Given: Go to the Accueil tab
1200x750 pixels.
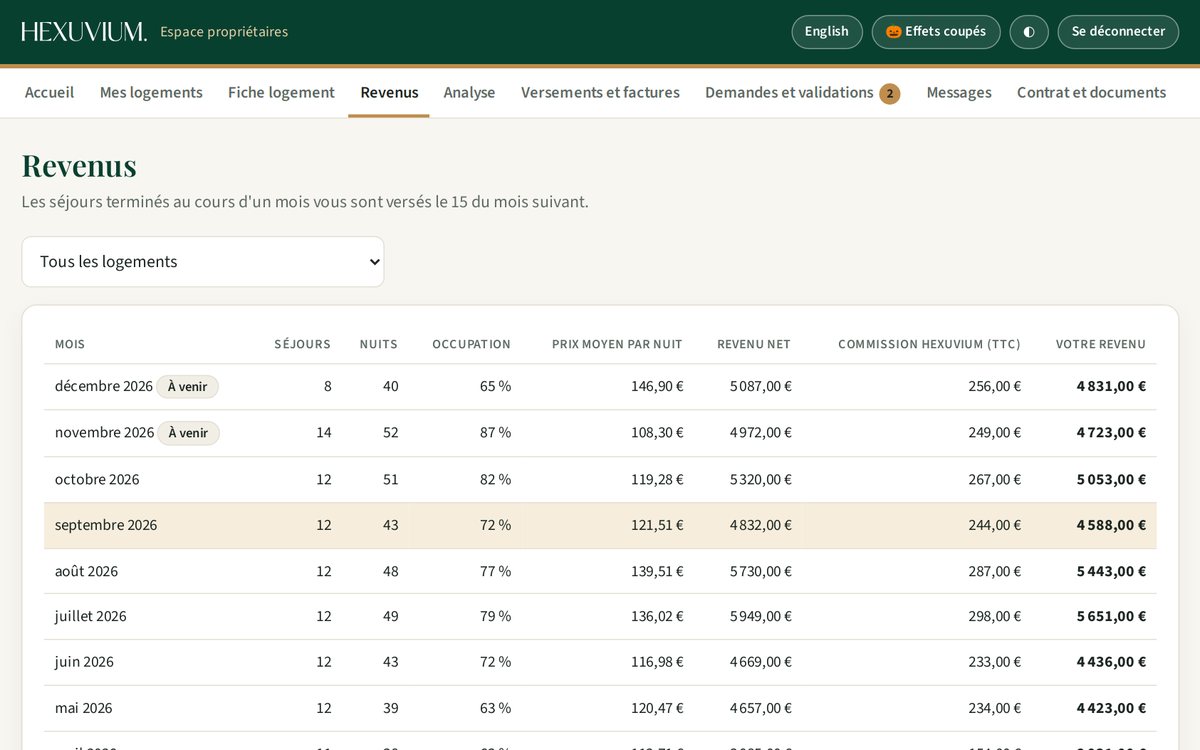Looking at the screenshot, I should pos(50,93).
